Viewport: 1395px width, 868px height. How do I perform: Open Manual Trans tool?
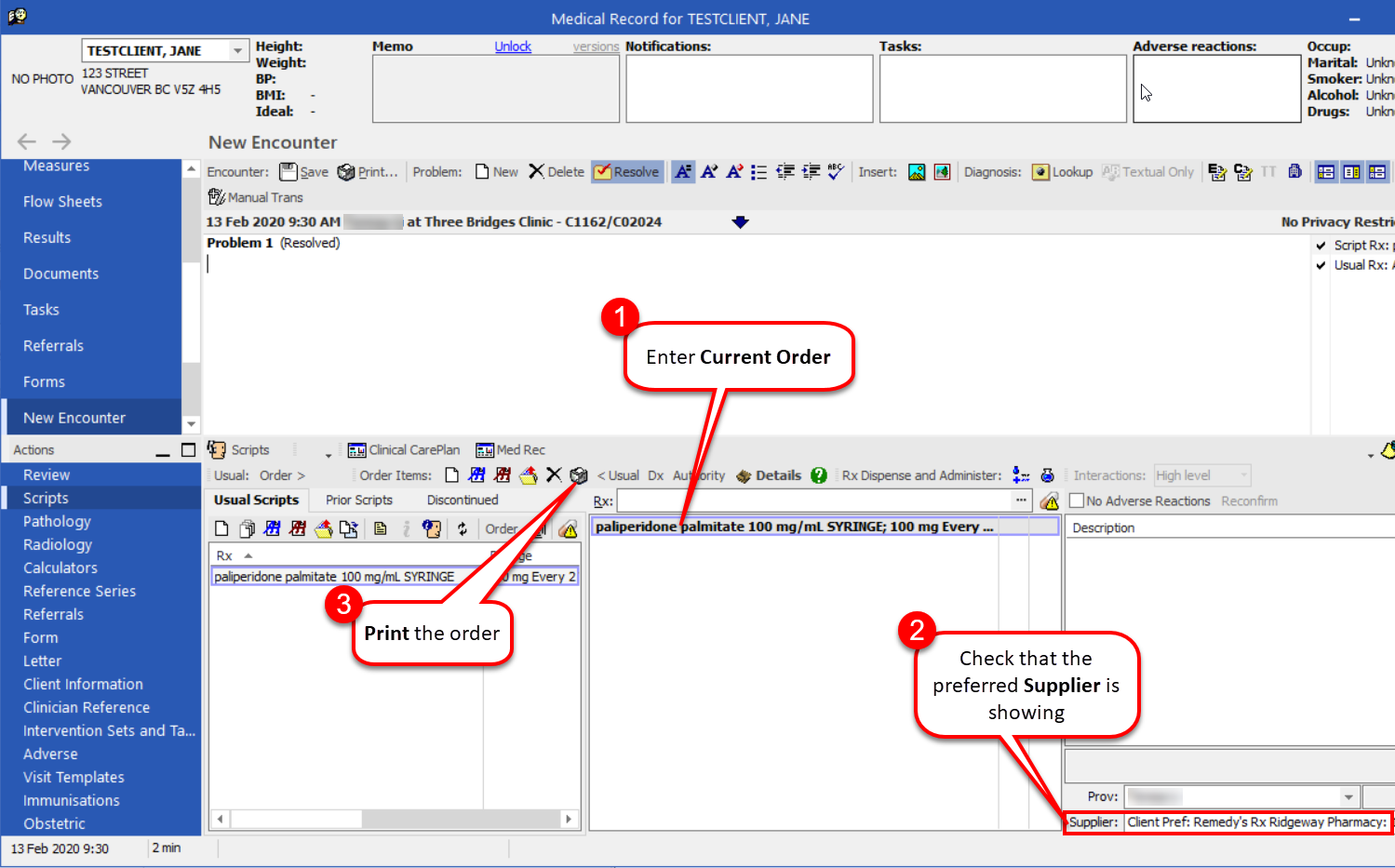pos(256,197)
